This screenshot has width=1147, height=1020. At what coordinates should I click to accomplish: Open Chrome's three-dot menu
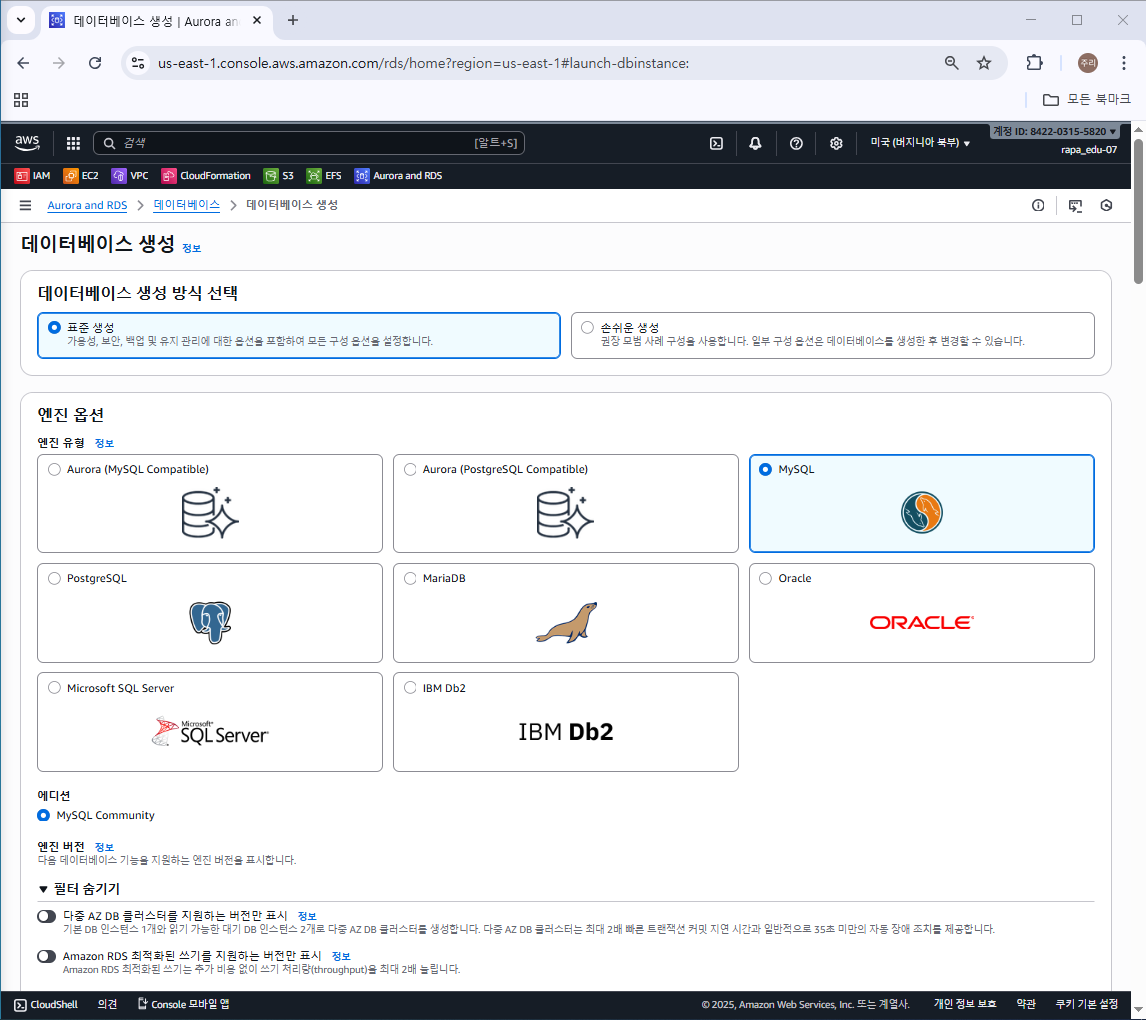pos(1124,63)
